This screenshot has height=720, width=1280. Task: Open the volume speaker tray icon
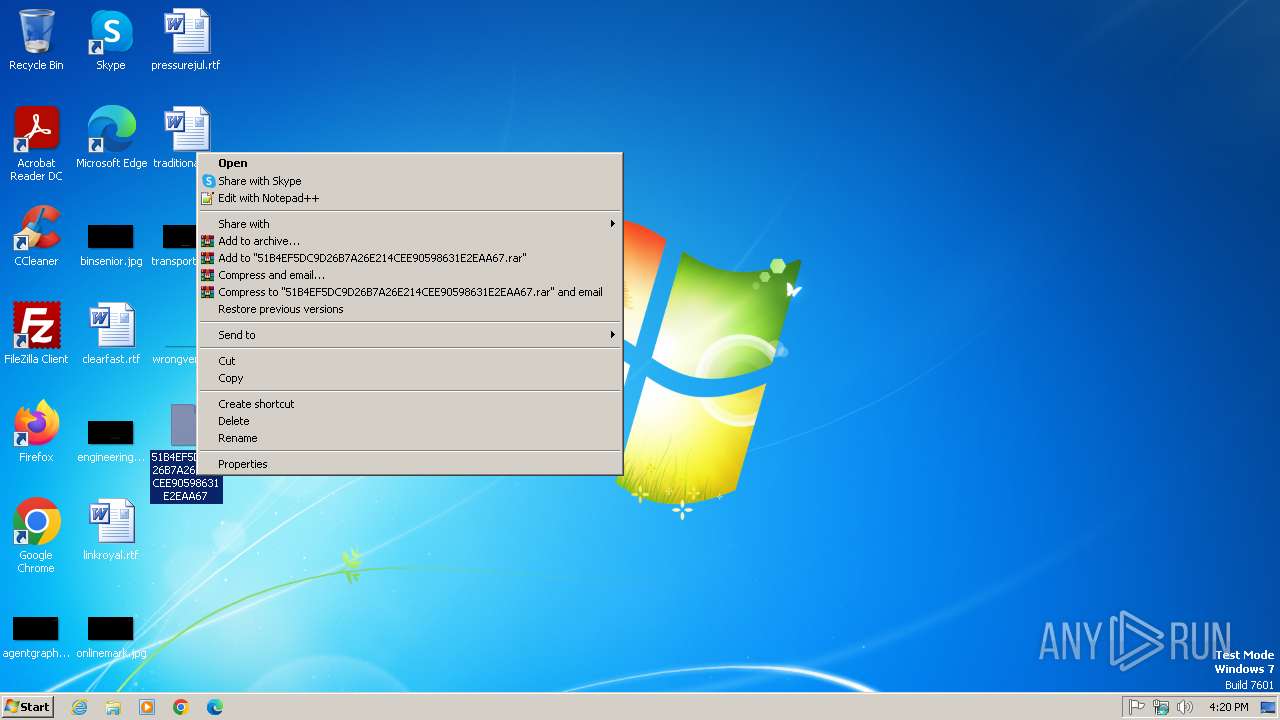pyautogui.click(x=1185, y=707)
